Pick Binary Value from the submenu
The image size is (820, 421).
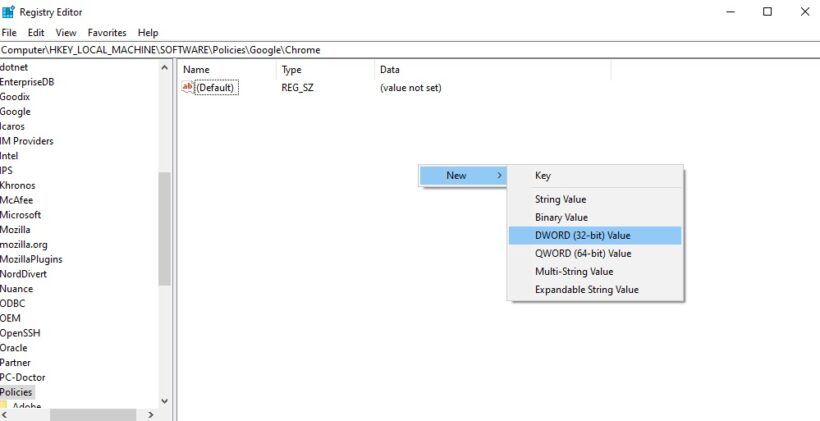coord(561,217)
